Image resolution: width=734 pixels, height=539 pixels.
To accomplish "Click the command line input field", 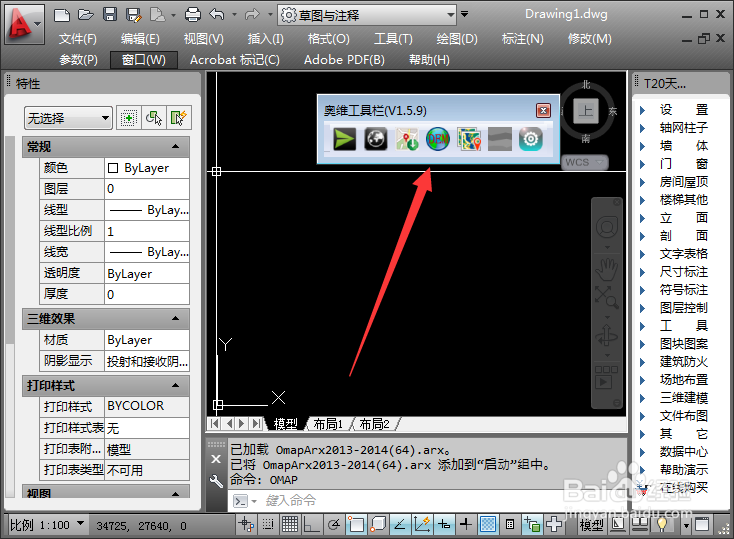I will pyautogui.click(x=426, y=501).
